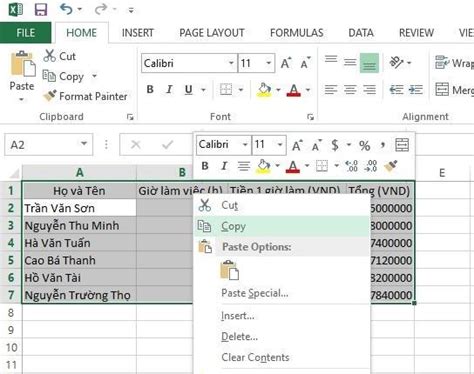The width and height of the screenshot is (474, 374).
Task: Click the formula bar Cancel X icon
Action: pyautogui.click(x=136, y=145)
